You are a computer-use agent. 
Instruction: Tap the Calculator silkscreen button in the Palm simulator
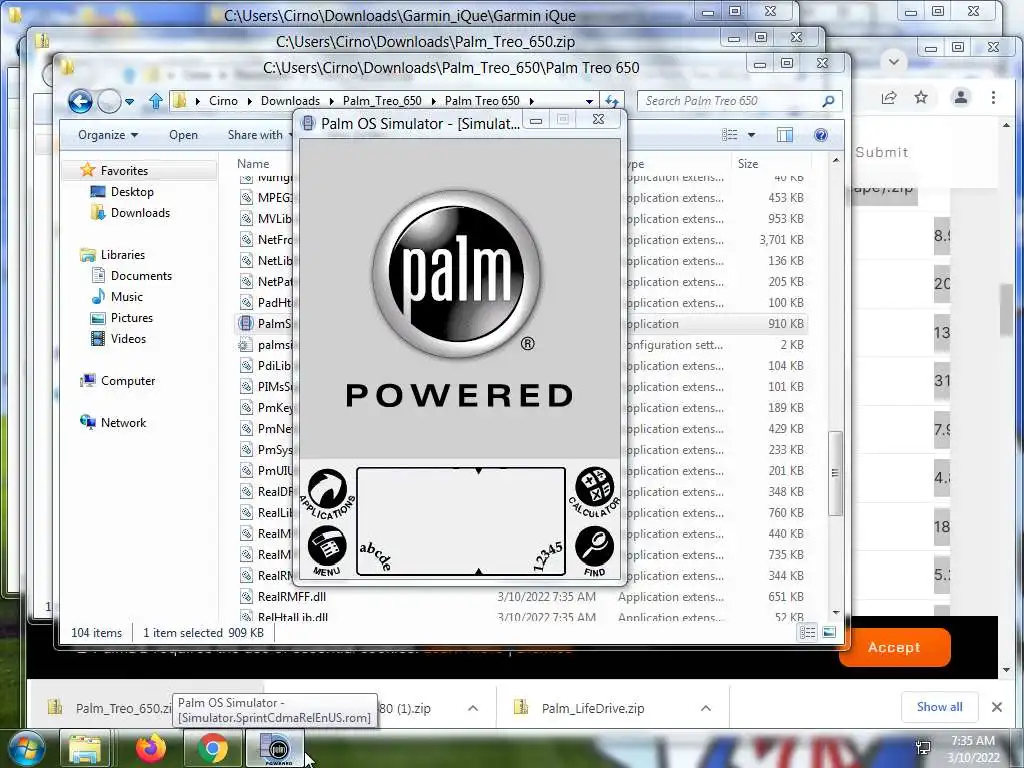tap(594, 491)
